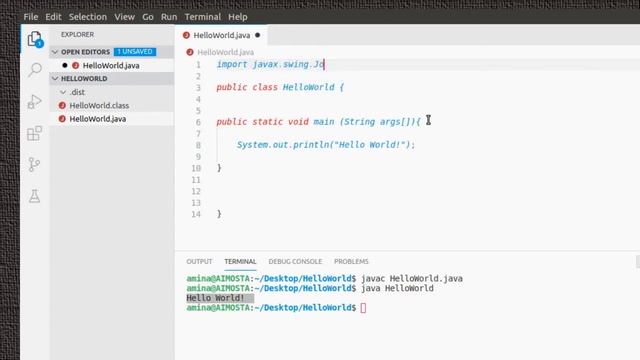Screen dimensions: 640x360
Task: Open the Testing flask icon
Action: click(x=35, y=196)
